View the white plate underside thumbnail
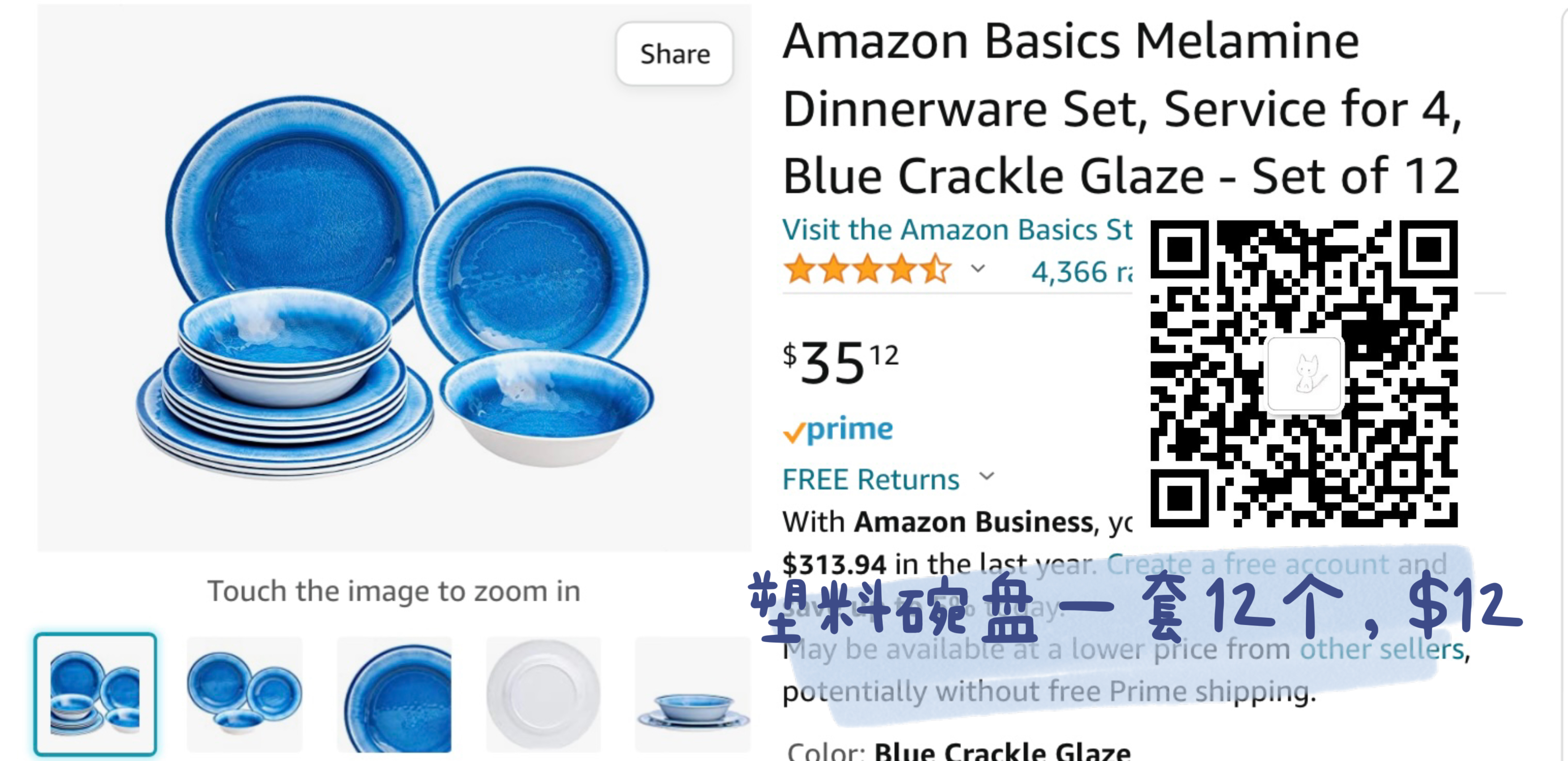This screenshot has height=761, width=1568. (543, 694)
